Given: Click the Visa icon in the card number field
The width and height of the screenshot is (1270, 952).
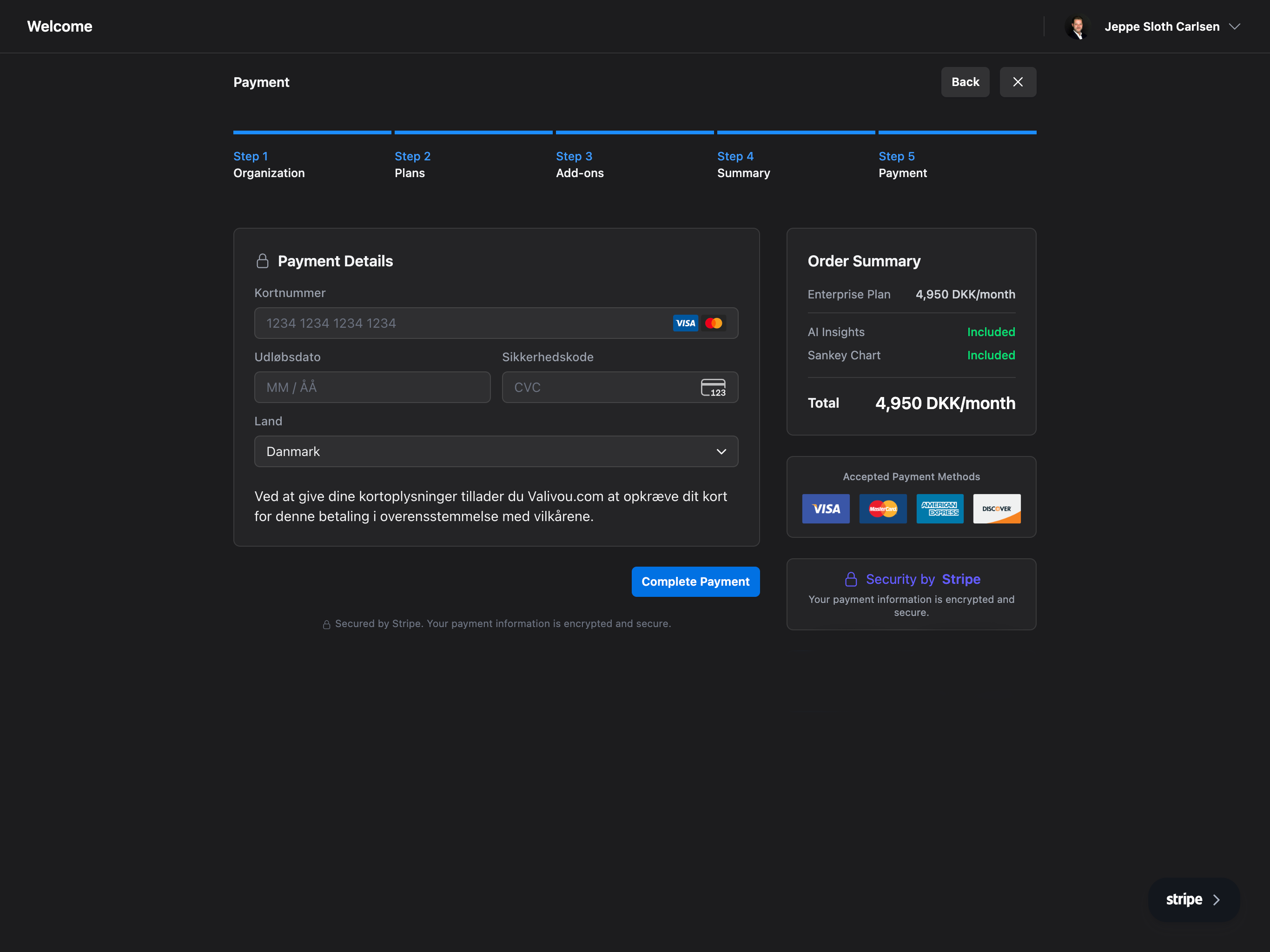Looking at the screenshot, I should [685, 323].
